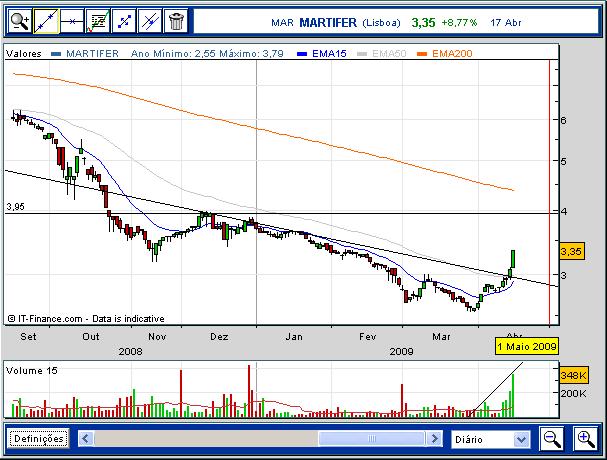The width and height of the screenshot is (607, 460).
Task: Click the gray EMA50 color swatch
Action: [362, 54]
